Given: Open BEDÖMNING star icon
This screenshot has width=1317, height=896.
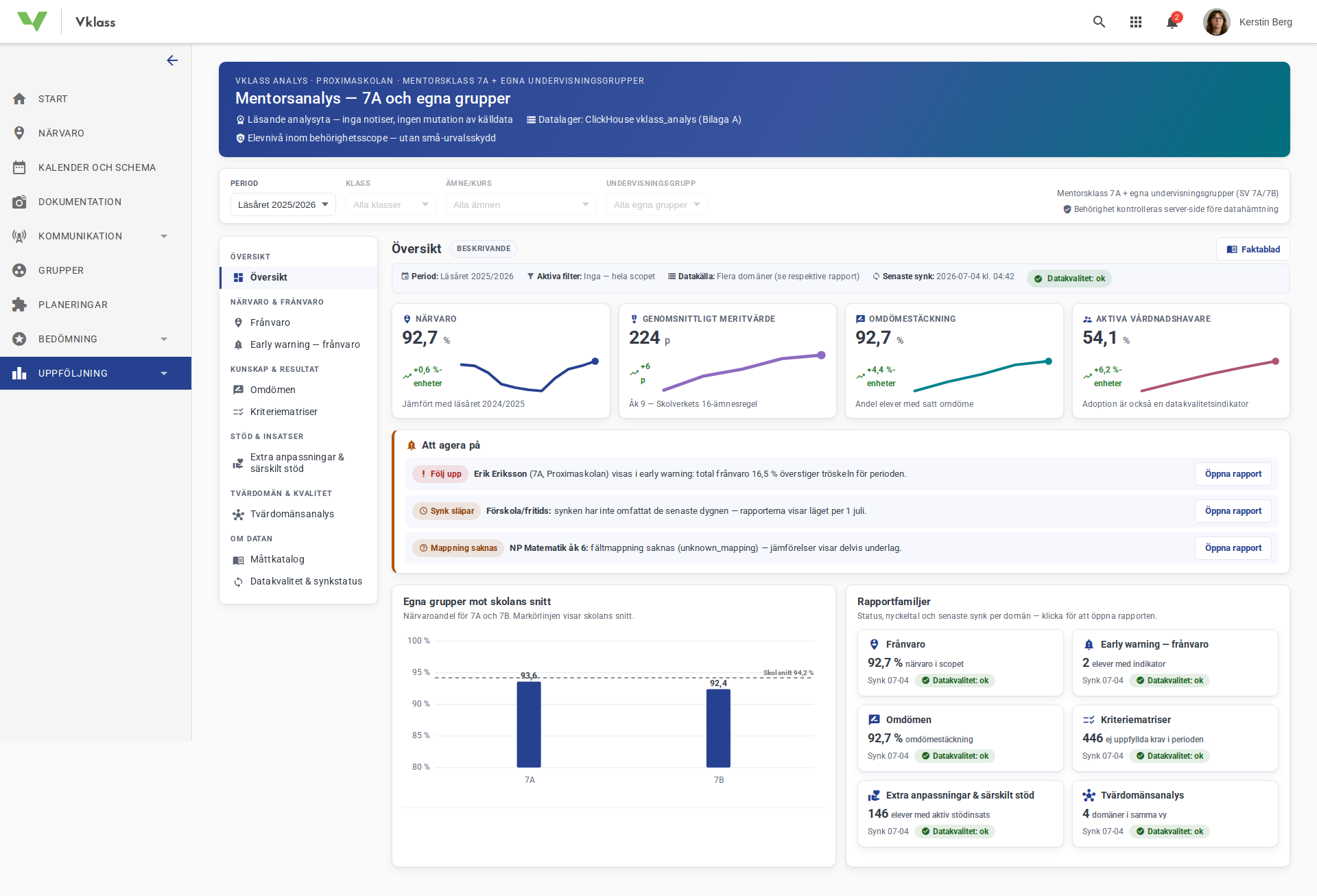Looking at the screenshot, I should pos(19,339).
